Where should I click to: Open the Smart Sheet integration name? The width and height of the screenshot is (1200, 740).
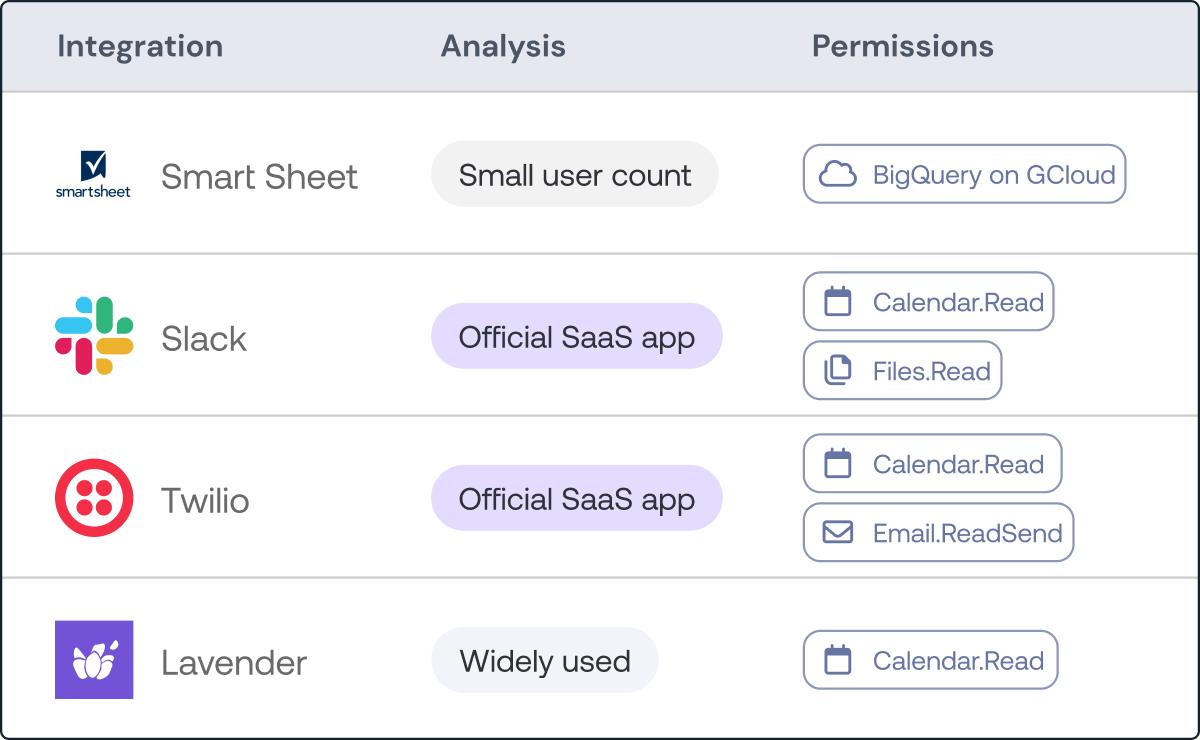pos(259,177)
